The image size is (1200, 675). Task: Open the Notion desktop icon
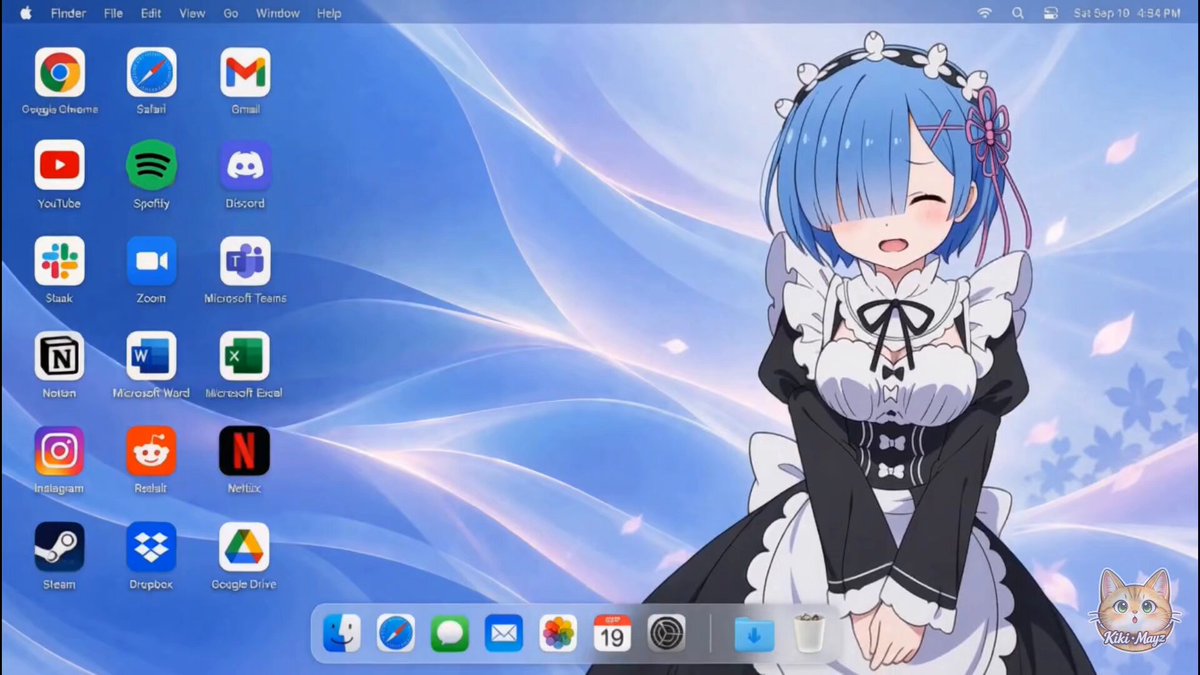[x=59, y=356]
